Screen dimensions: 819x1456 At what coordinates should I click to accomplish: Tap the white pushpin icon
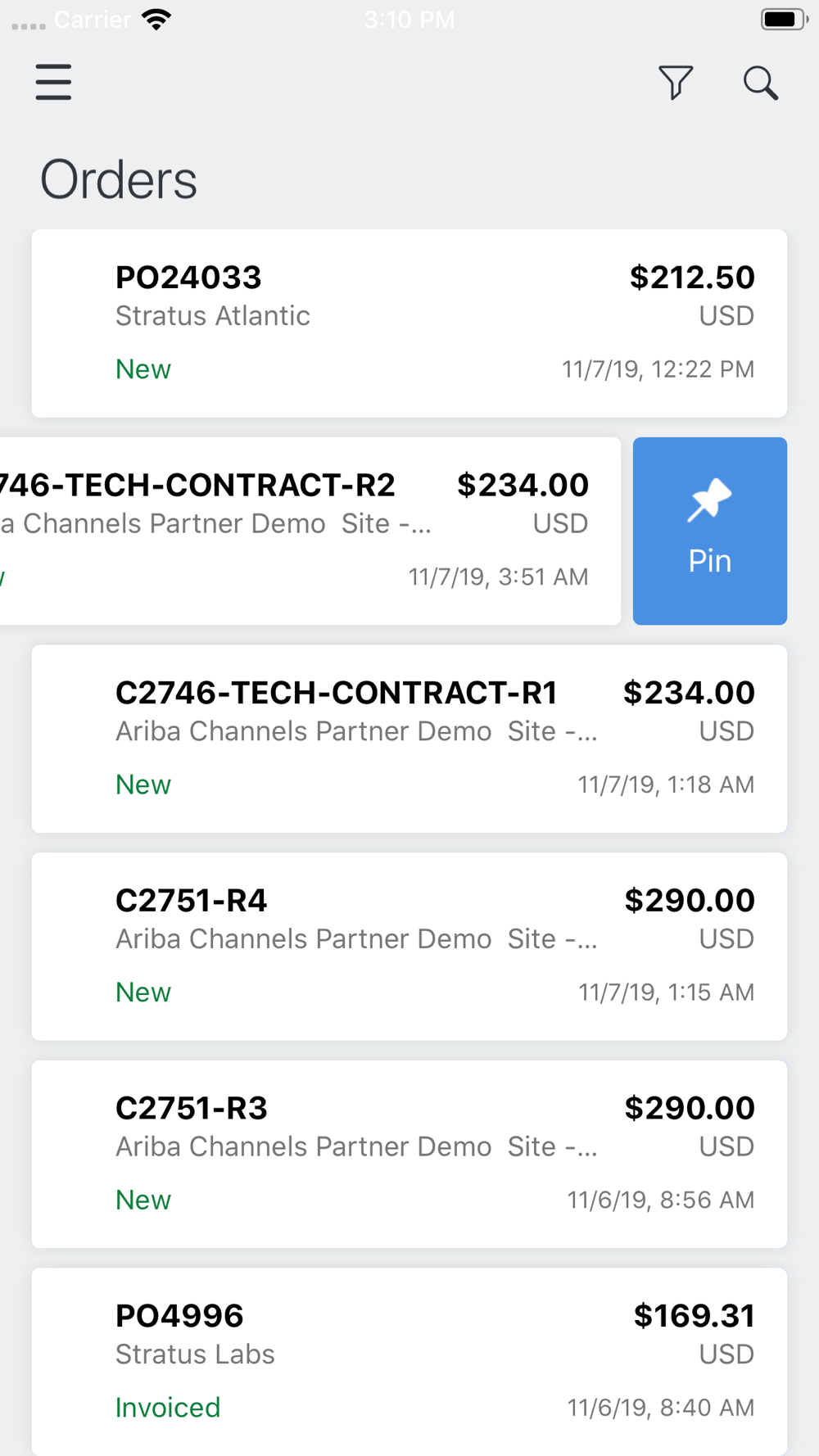pos(709,500)
